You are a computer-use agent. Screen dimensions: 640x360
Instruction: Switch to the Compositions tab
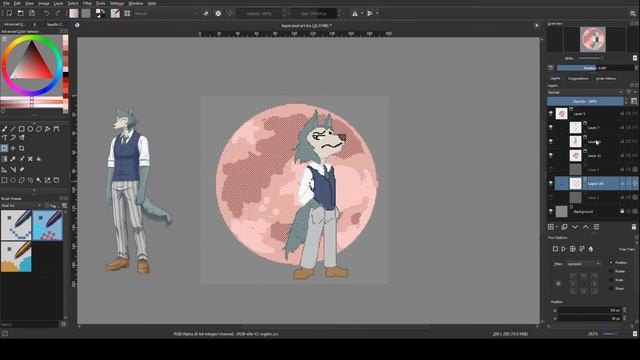(578, 78)
